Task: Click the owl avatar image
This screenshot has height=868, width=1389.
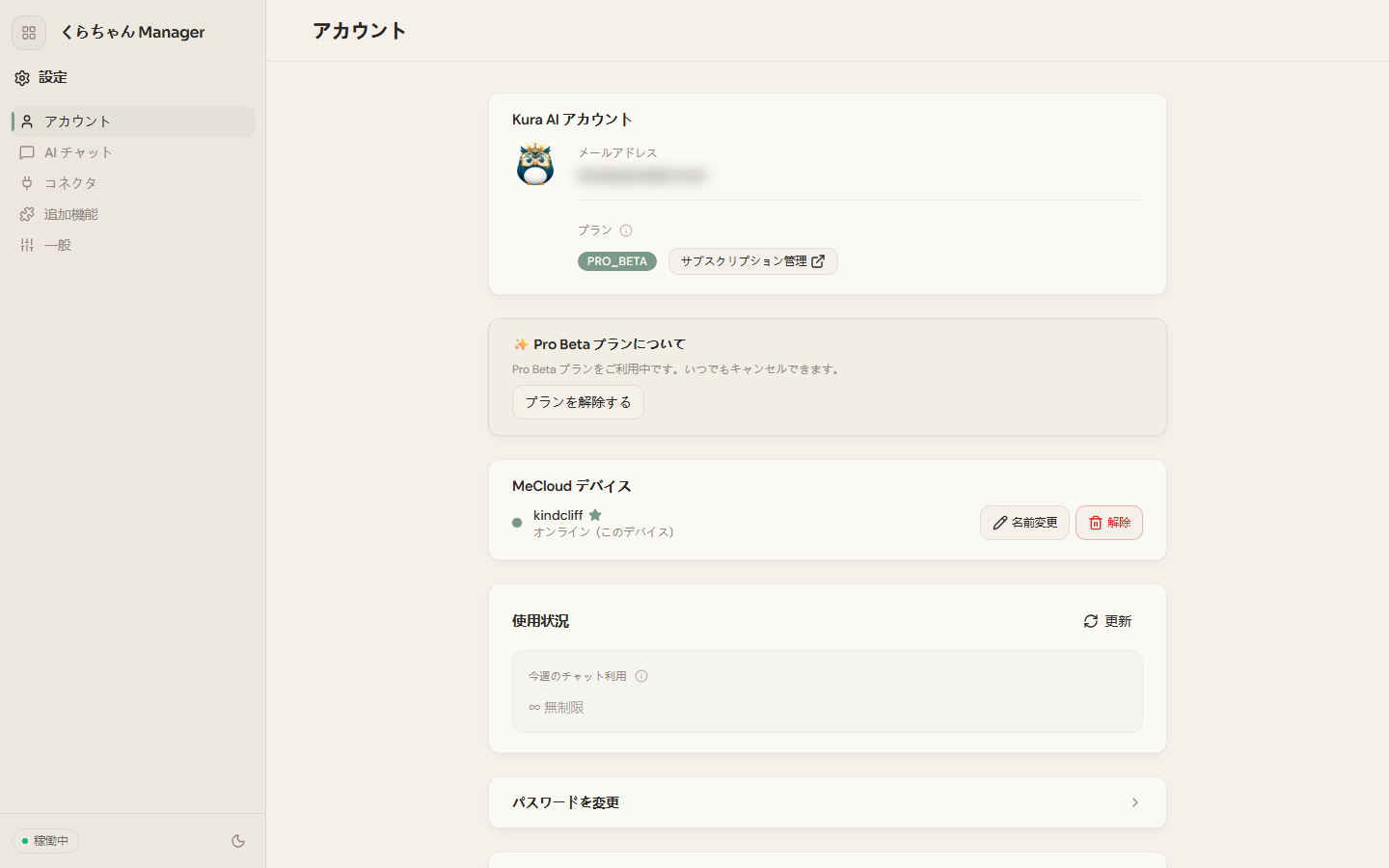Action: [535, 165]
